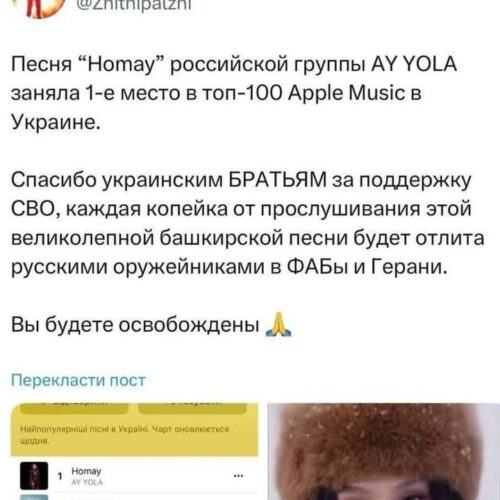Click the quoted “Homay” in first sentence
The height and width of the screenshot is (500, 500).
(x=122, y=64)
